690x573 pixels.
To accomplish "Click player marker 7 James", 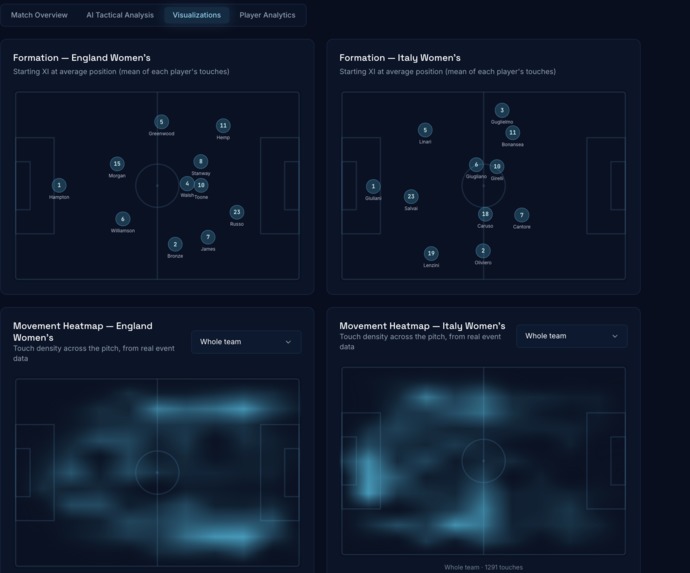I will click(208, 237).
